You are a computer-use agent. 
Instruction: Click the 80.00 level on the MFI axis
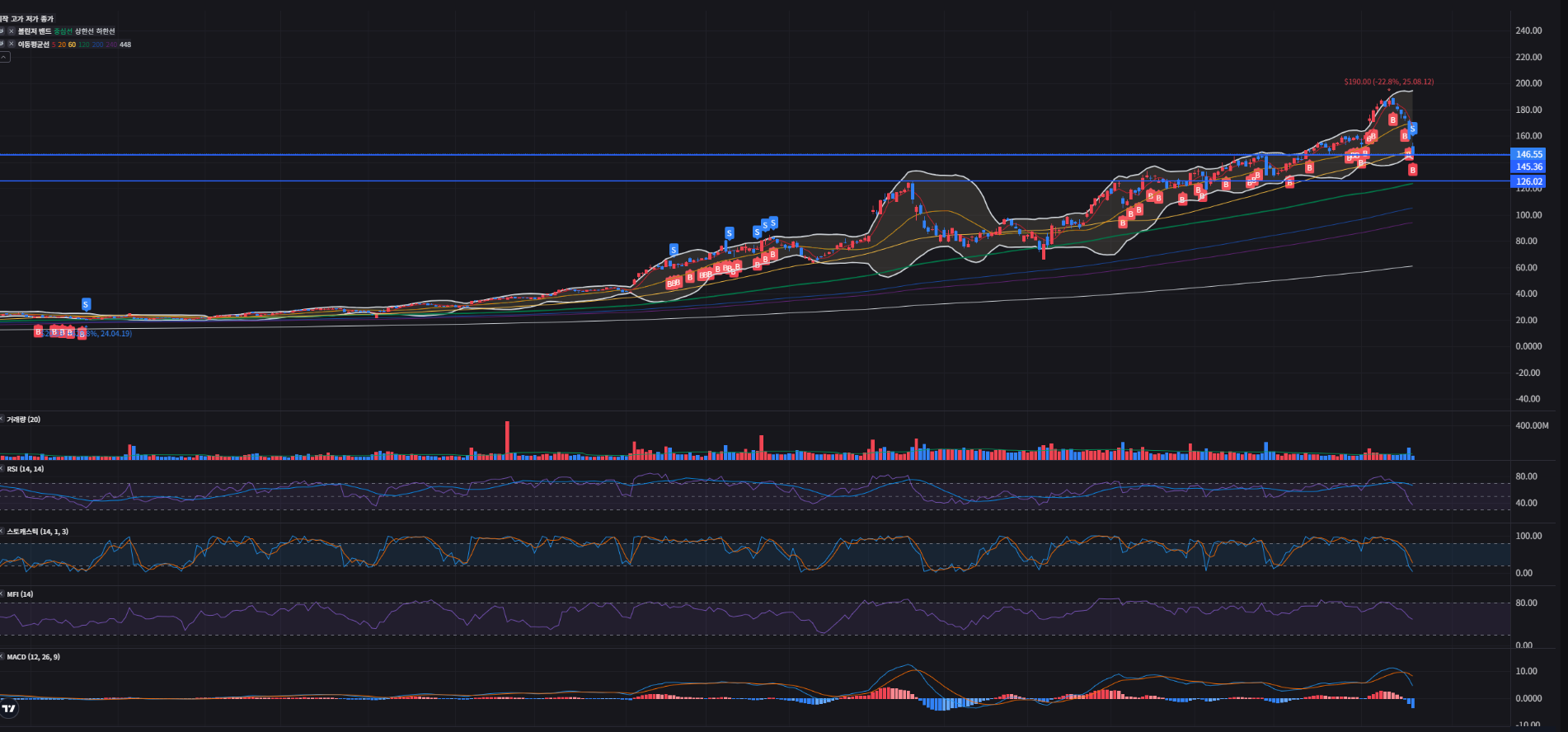[1526, 603]
